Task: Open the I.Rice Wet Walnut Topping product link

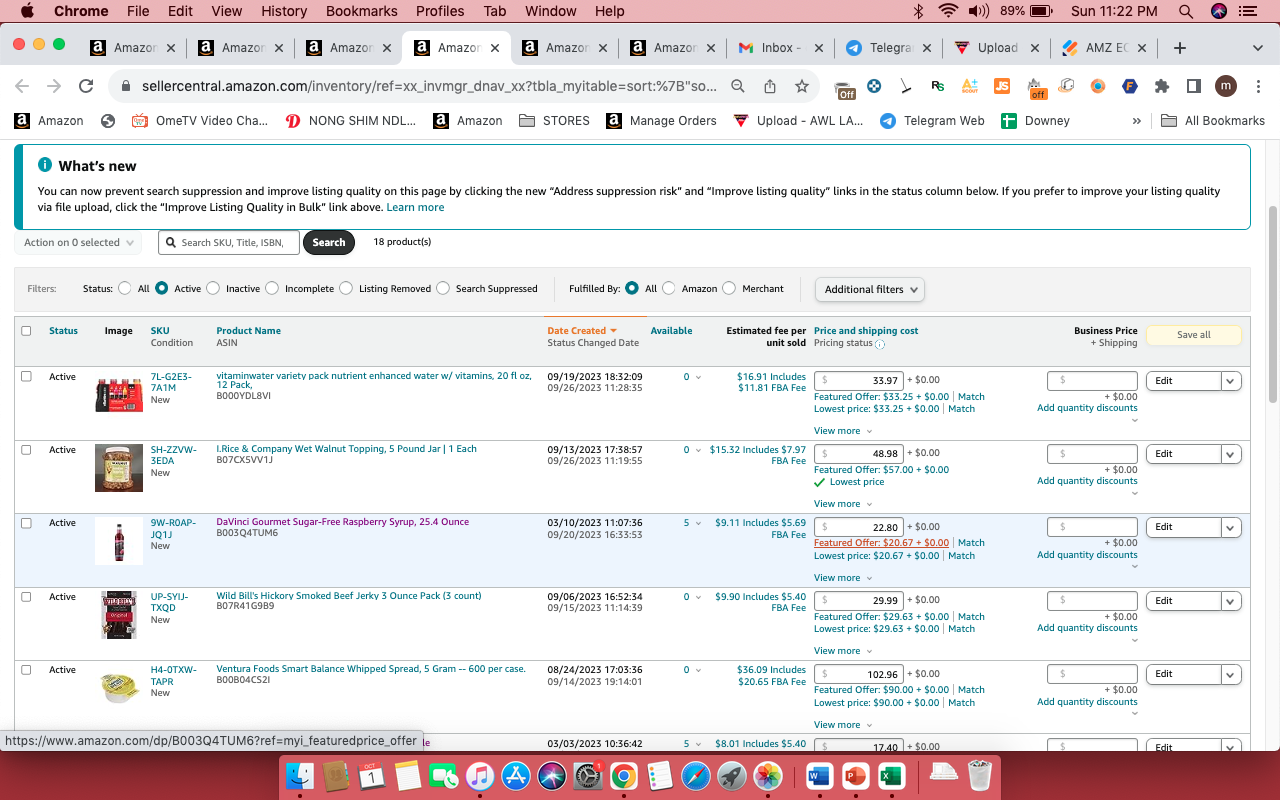Action: tap(347, 449)
